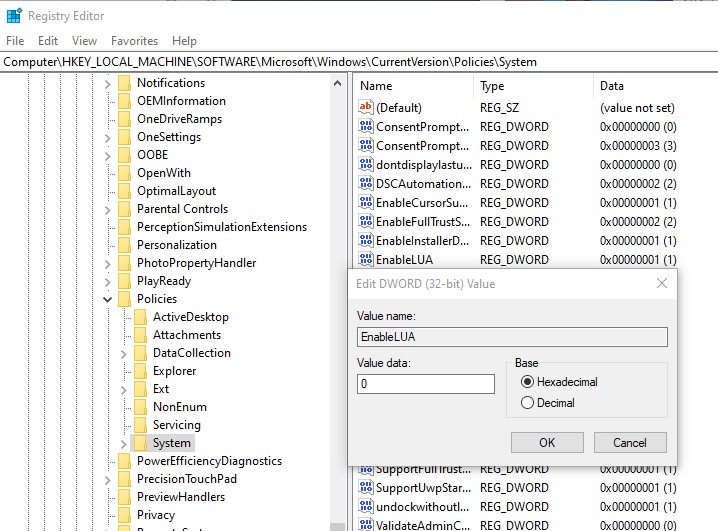Collapse the Policies key
The height and width of the screenshot is (531, 718).
(107, 299)
